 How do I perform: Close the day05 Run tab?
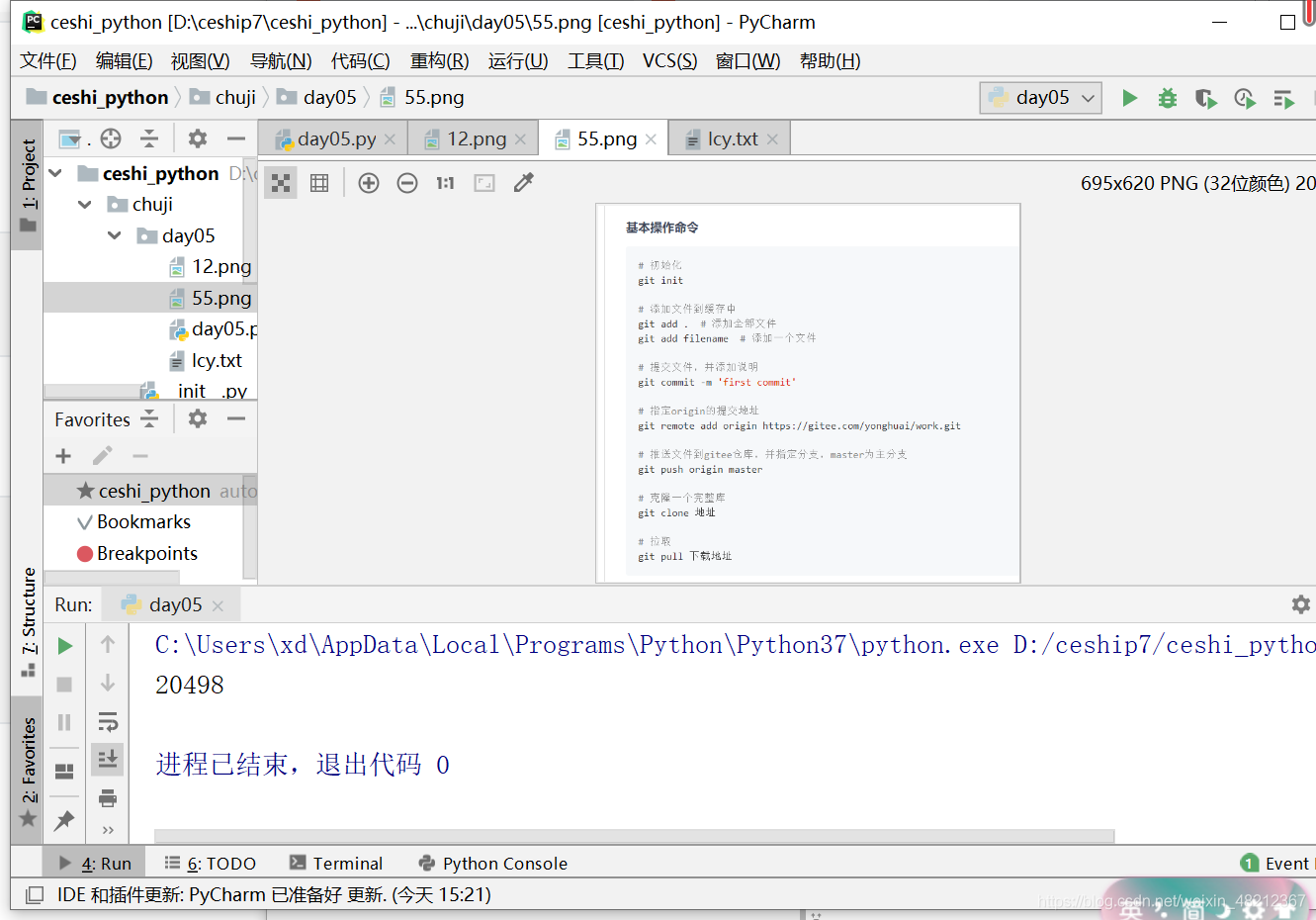pos(218,605)
